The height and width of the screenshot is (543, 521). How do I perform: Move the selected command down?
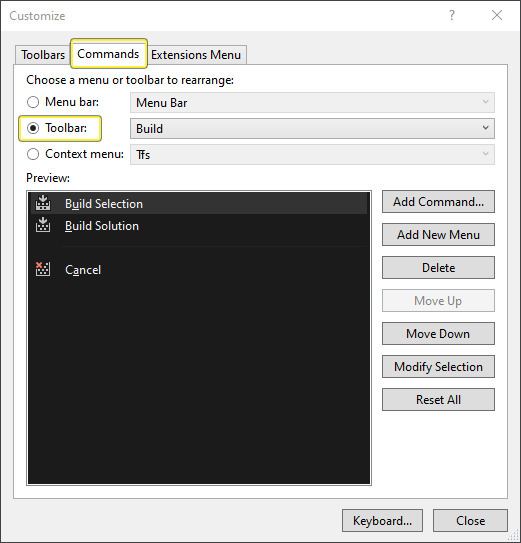click(438, 333)
